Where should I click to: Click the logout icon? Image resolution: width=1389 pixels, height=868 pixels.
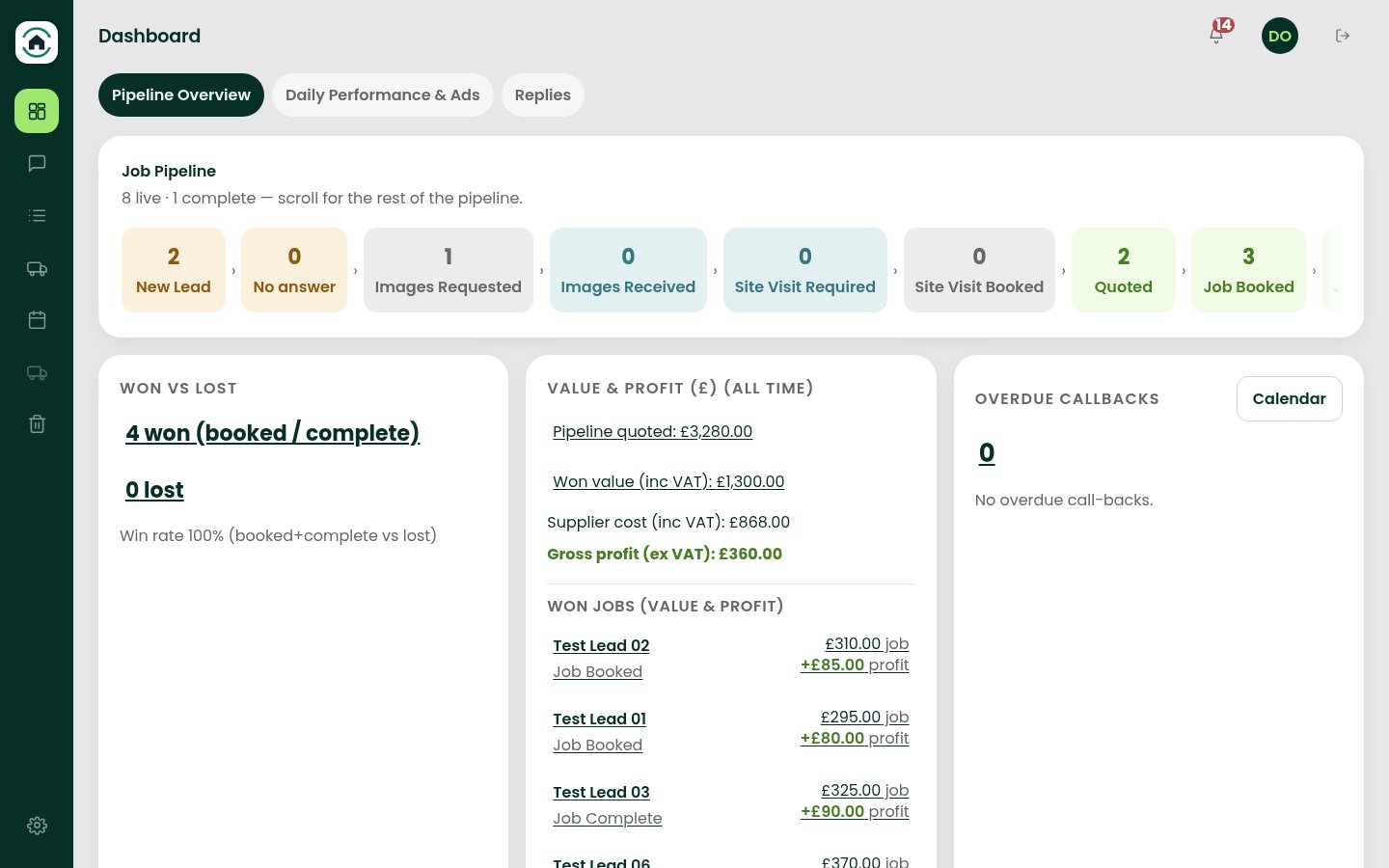(1342, 36)
